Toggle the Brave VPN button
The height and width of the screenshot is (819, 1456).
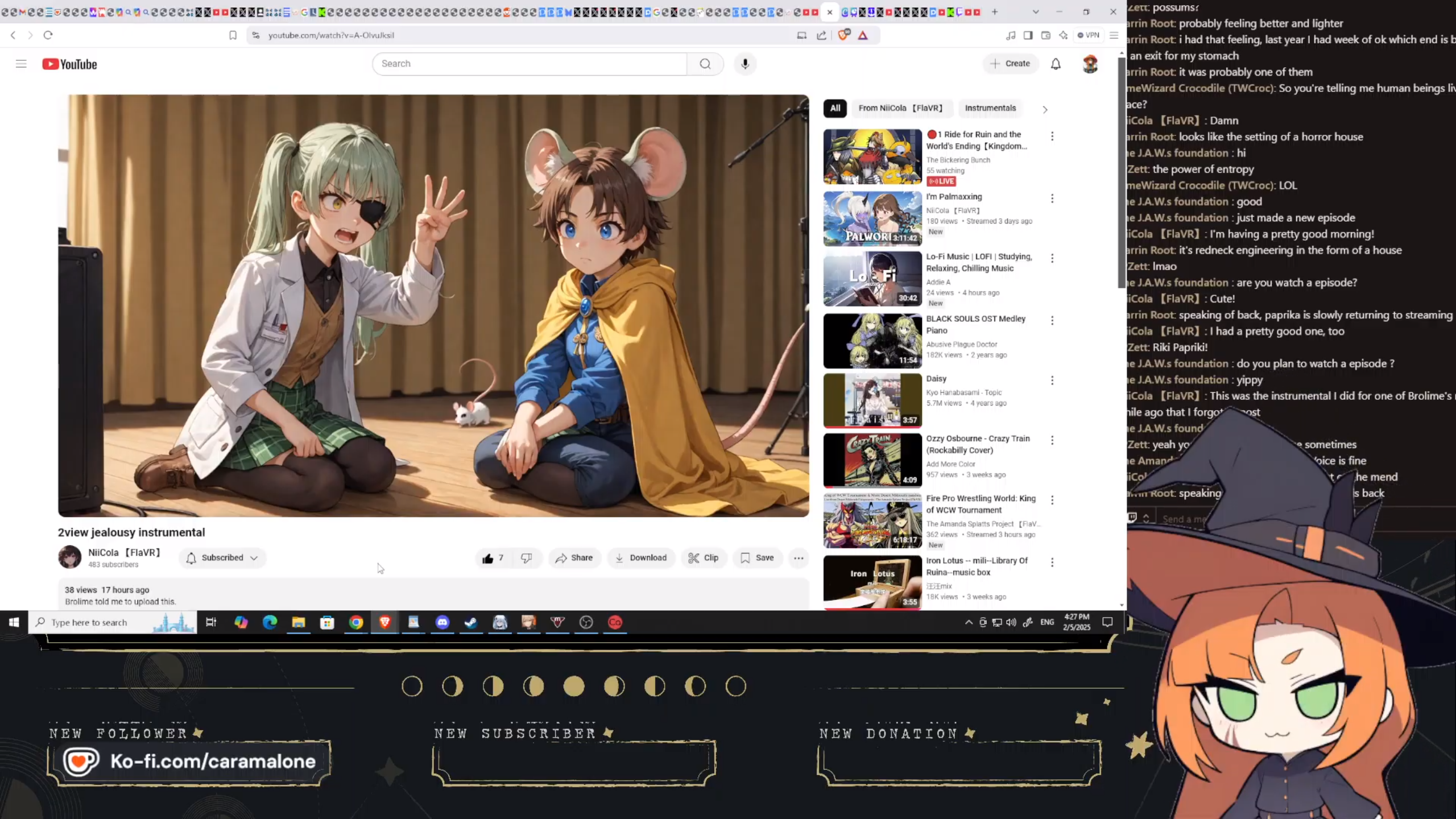click(x=1088, y=35)
